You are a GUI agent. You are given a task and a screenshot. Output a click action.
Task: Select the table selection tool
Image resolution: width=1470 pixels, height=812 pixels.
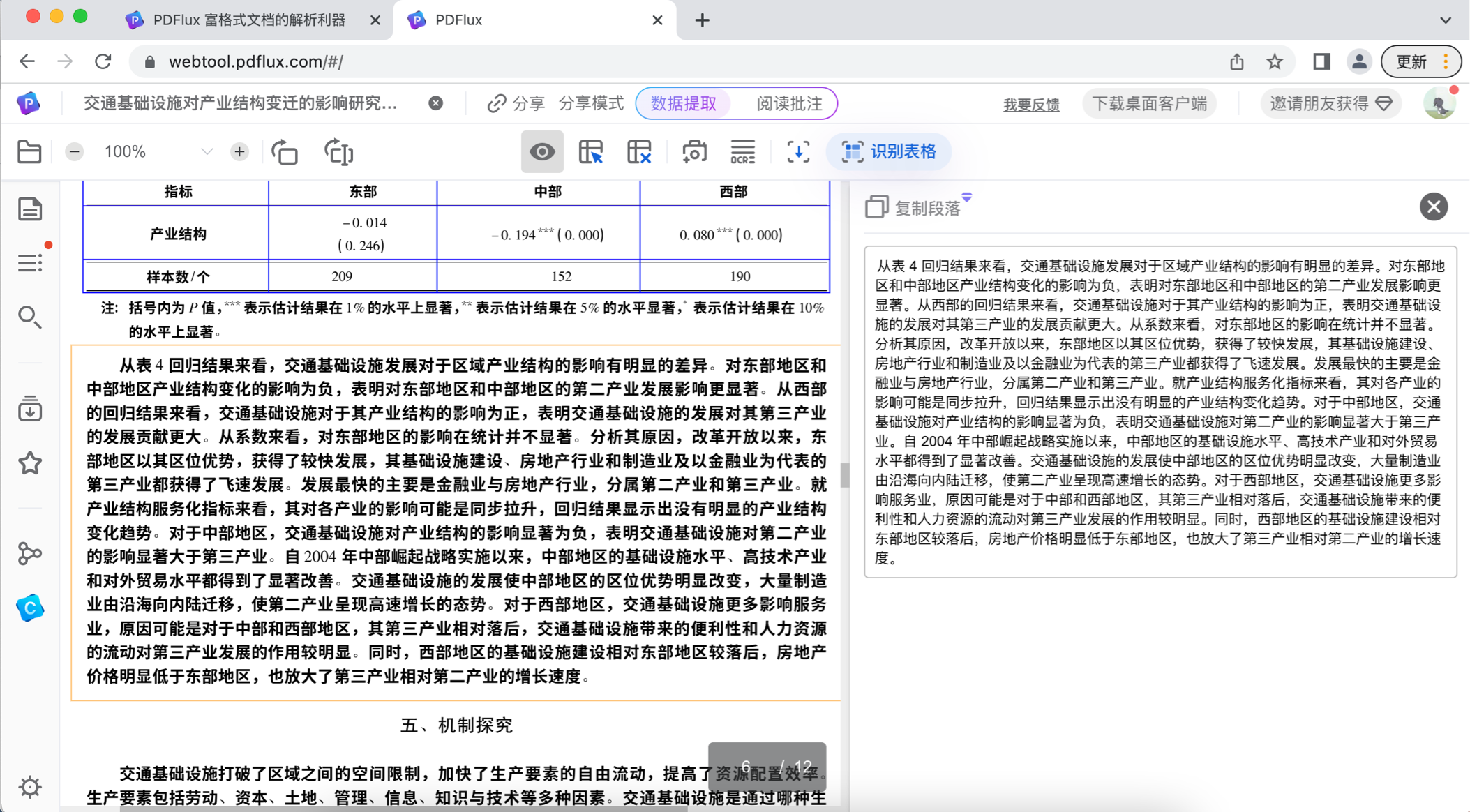(592, 151)
